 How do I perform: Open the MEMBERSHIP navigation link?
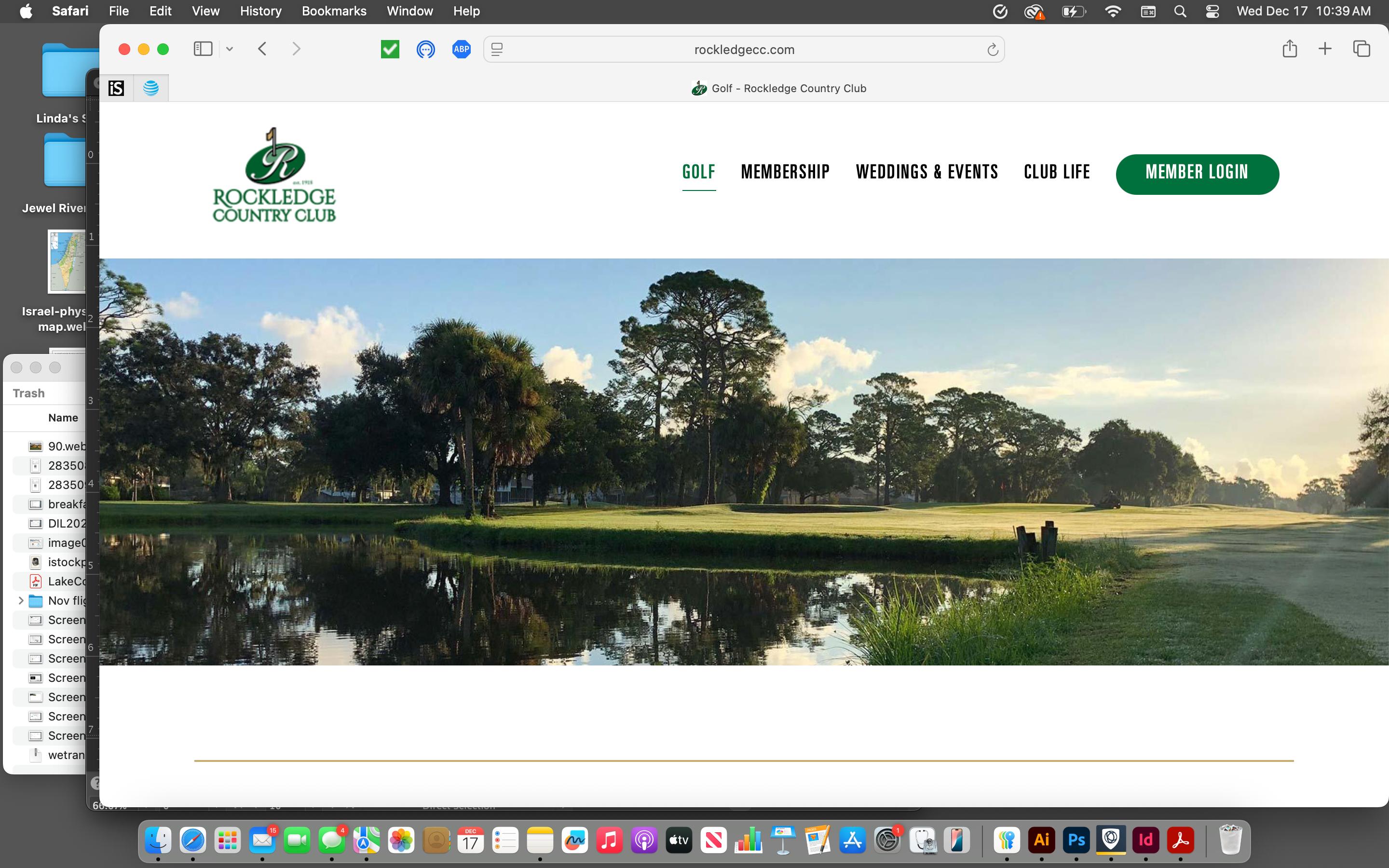click(x=785, y=172)
